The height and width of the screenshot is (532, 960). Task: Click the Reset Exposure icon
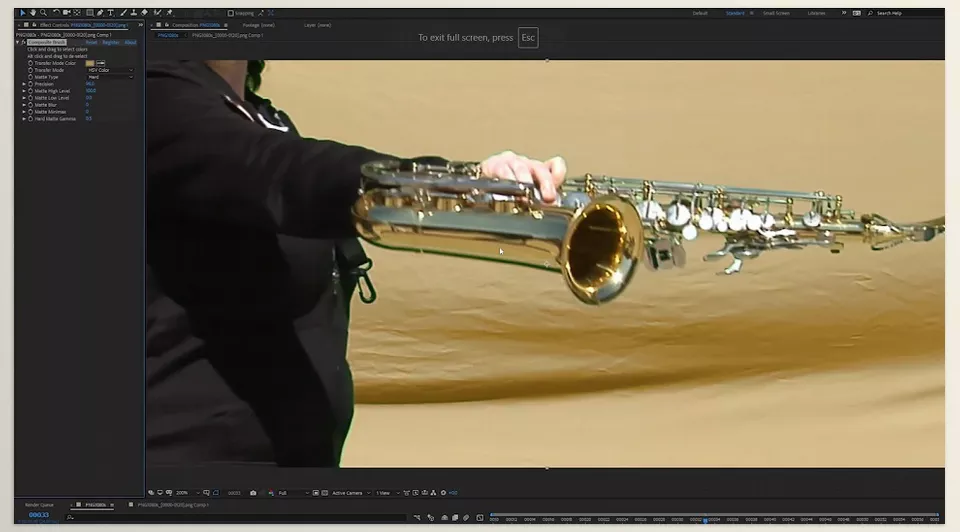coord(443,493)
